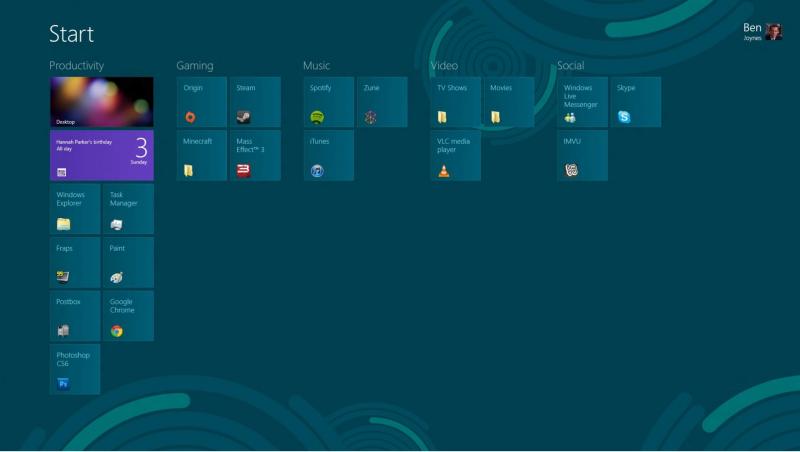The width and height of the screenshot is (800, 452).
Task: Click the user name Ben
Action: point(752,28)
